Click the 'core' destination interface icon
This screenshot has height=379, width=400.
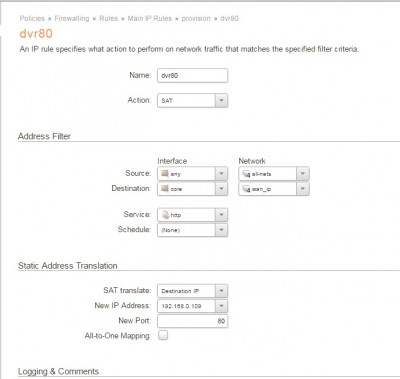[x=165, y=189]
